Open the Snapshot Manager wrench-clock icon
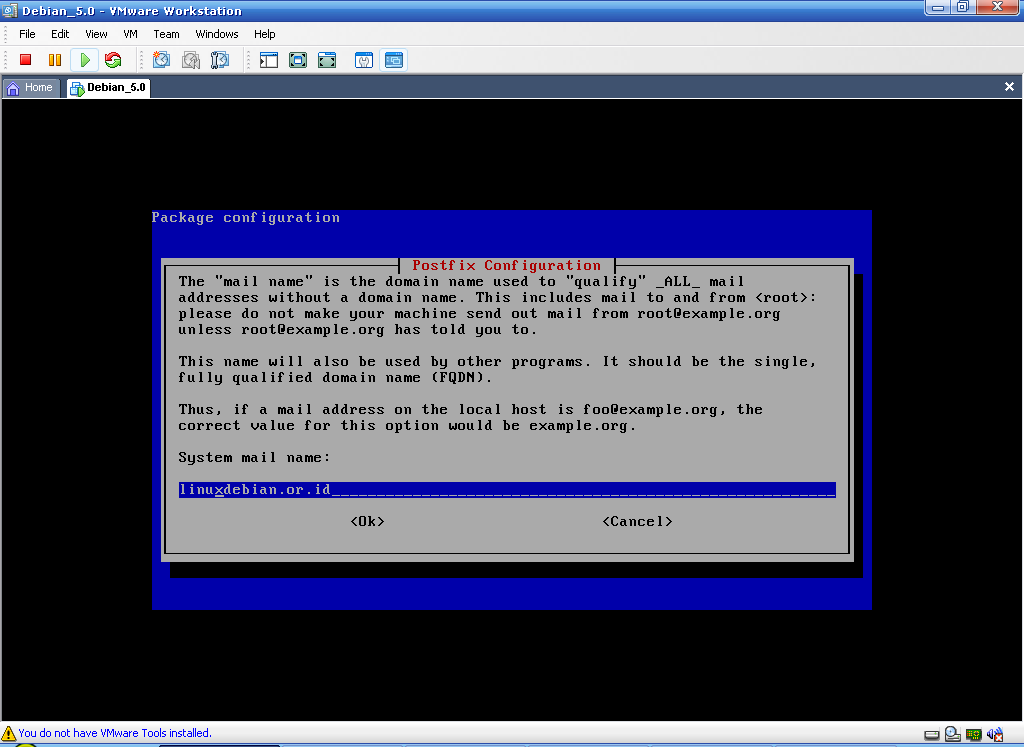1024x747 pixels. tap(220, 60)
